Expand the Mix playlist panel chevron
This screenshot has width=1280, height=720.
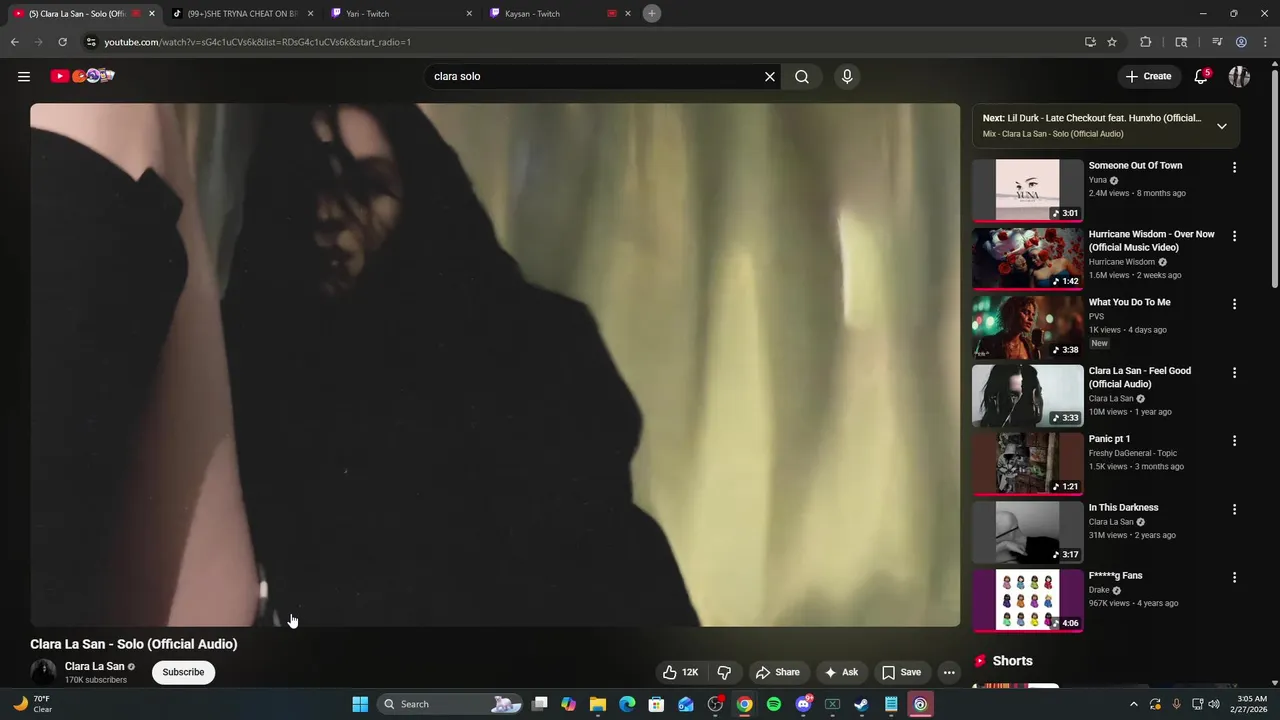point(1222,126)
